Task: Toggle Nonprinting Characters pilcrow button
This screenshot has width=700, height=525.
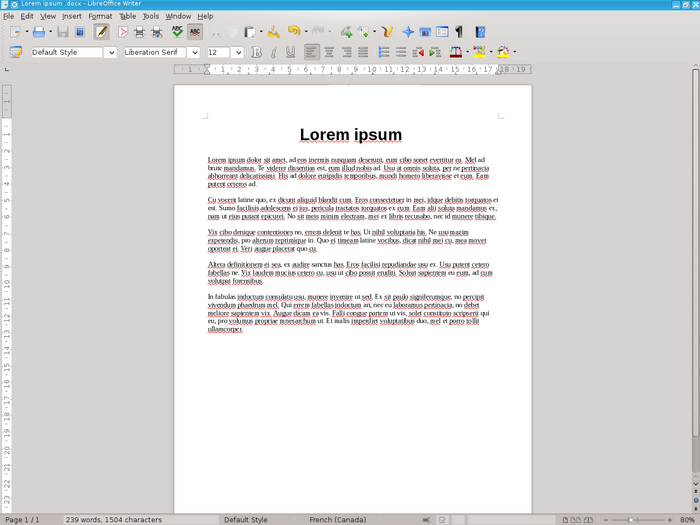Action: point(459,32)
